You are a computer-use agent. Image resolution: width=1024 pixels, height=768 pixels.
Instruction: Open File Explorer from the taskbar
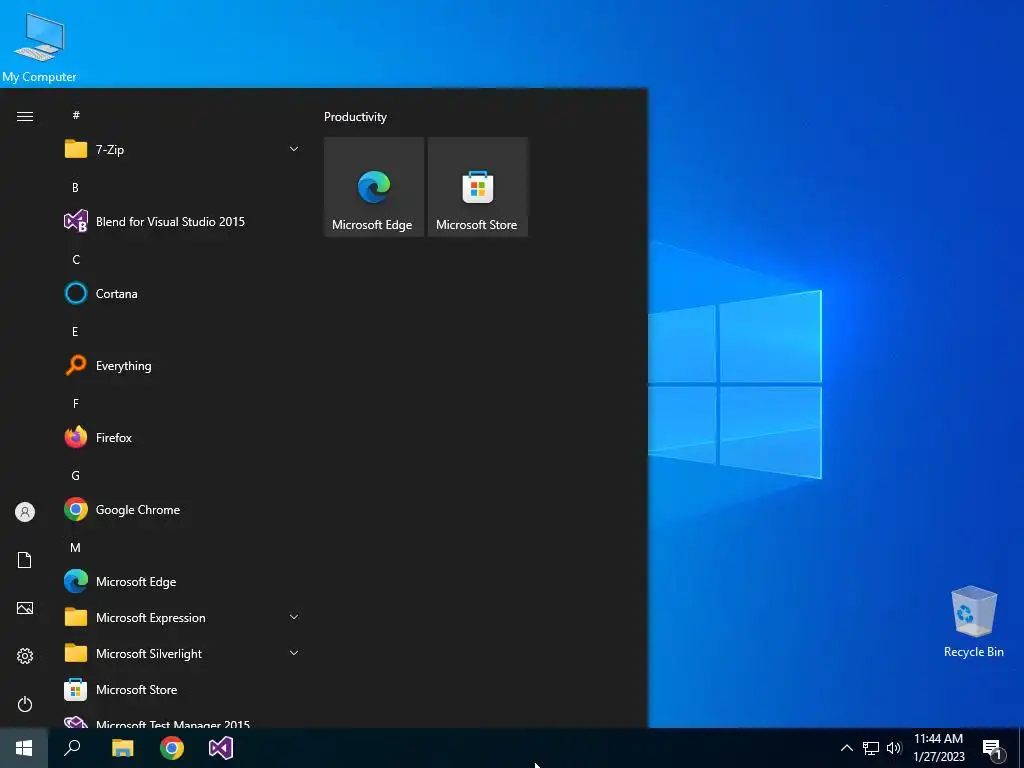pos(122,748)
